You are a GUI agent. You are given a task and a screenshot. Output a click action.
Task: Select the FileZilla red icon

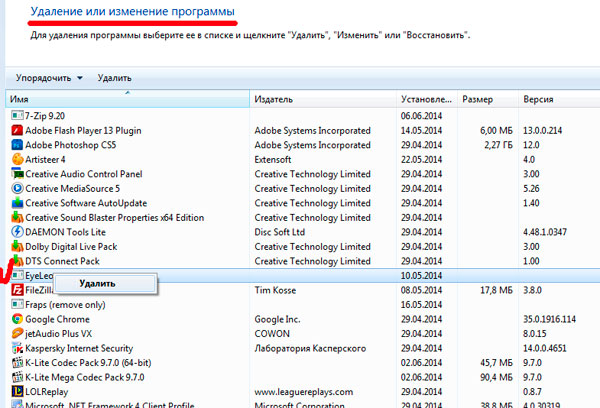point(17,290)
